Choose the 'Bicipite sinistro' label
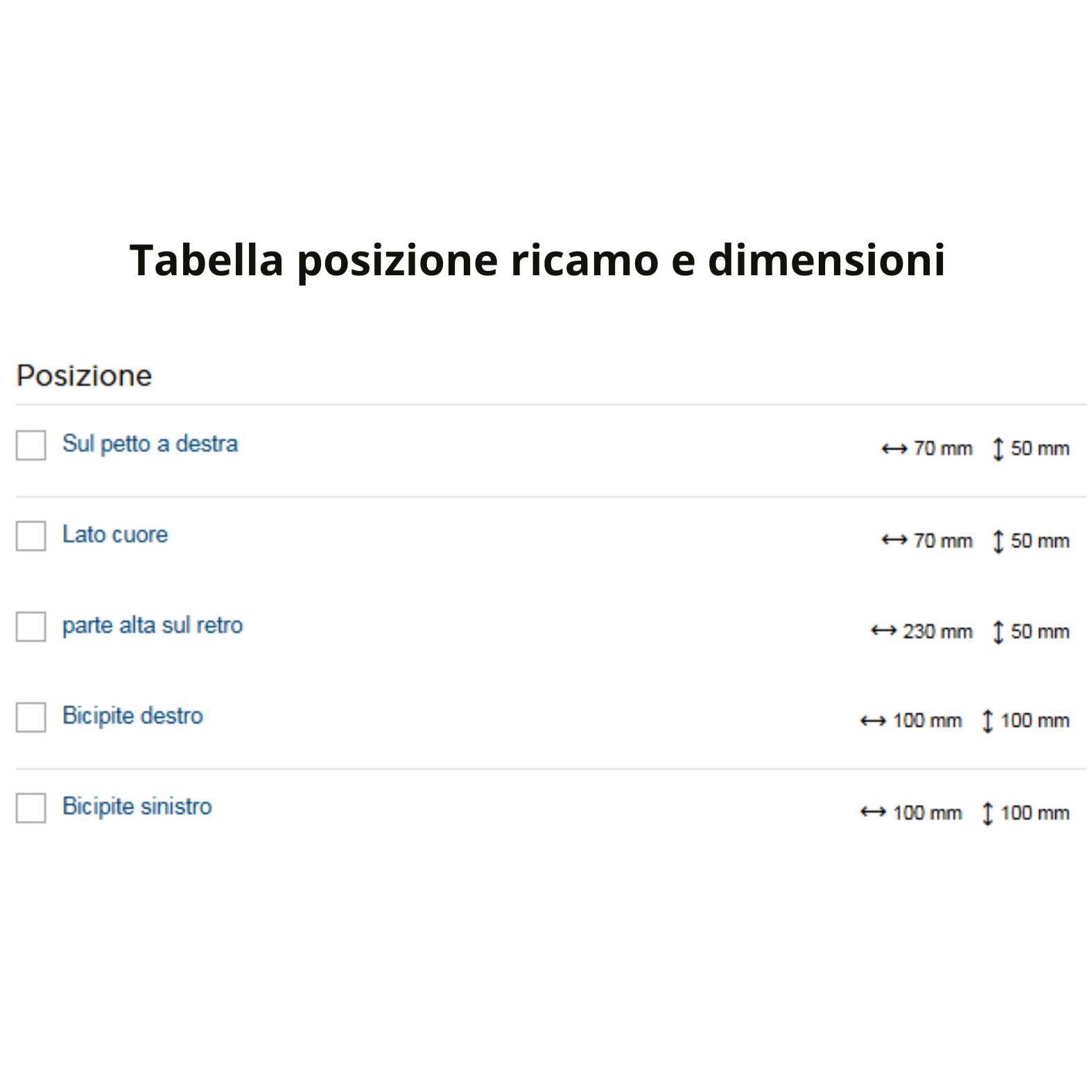 click(137, 806)
